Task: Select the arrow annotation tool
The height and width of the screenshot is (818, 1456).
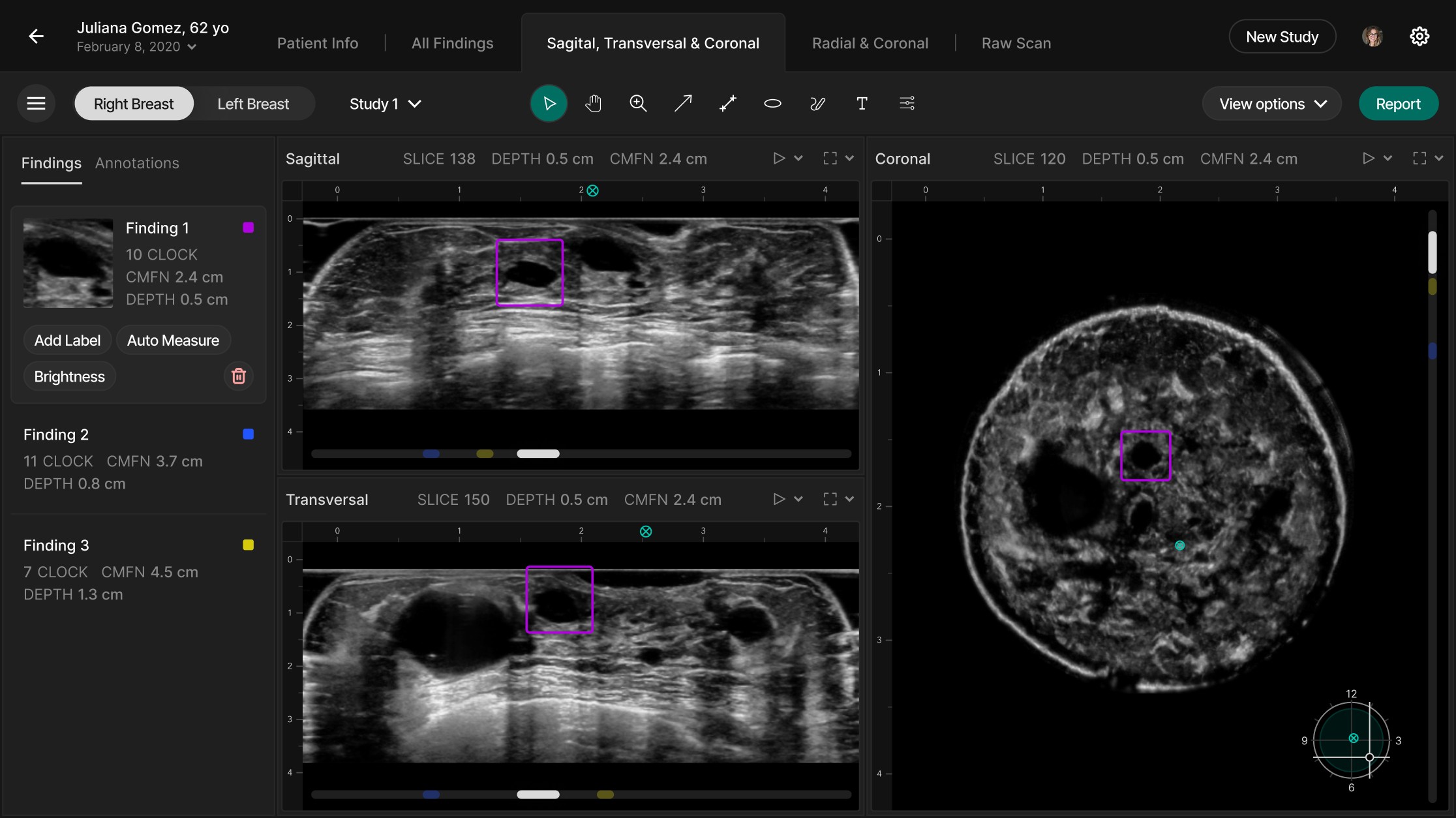Action: 683,104
